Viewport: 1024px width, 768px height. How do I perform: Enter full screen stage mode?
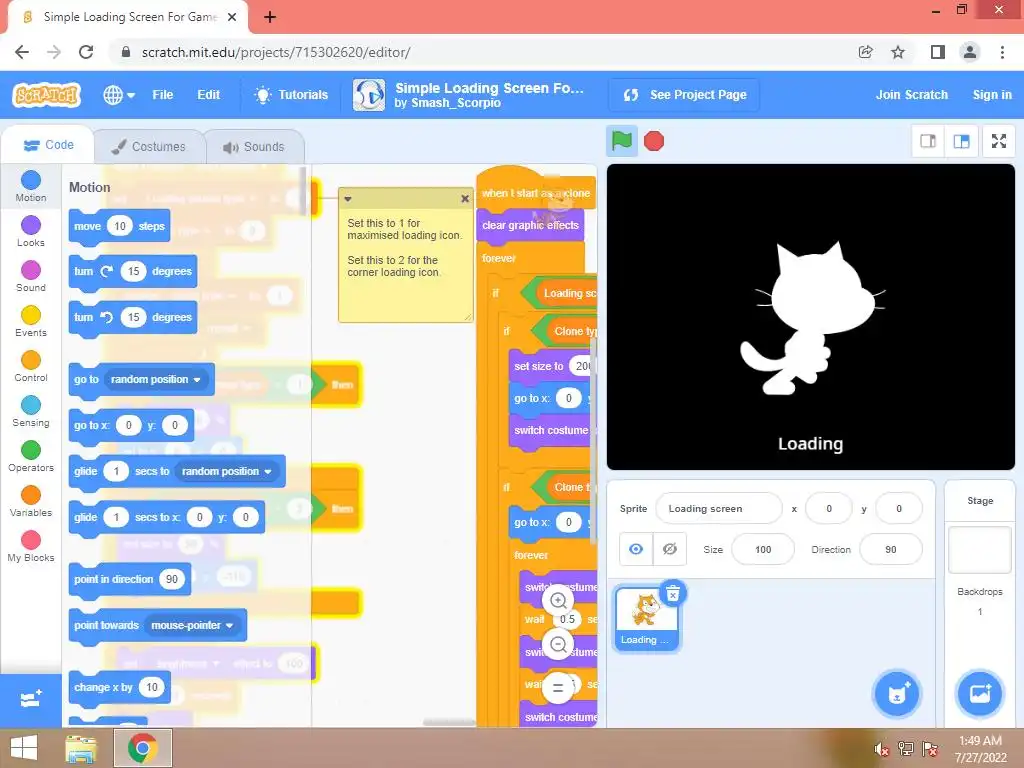[x=999, y=141]
